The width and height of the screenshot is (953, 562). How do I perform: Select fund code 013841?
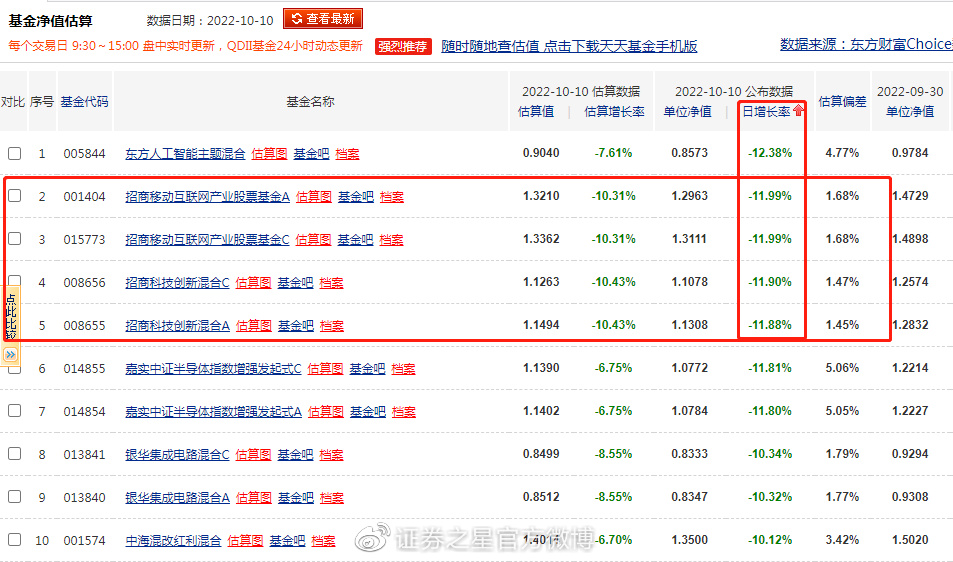[x=84, y=454]
